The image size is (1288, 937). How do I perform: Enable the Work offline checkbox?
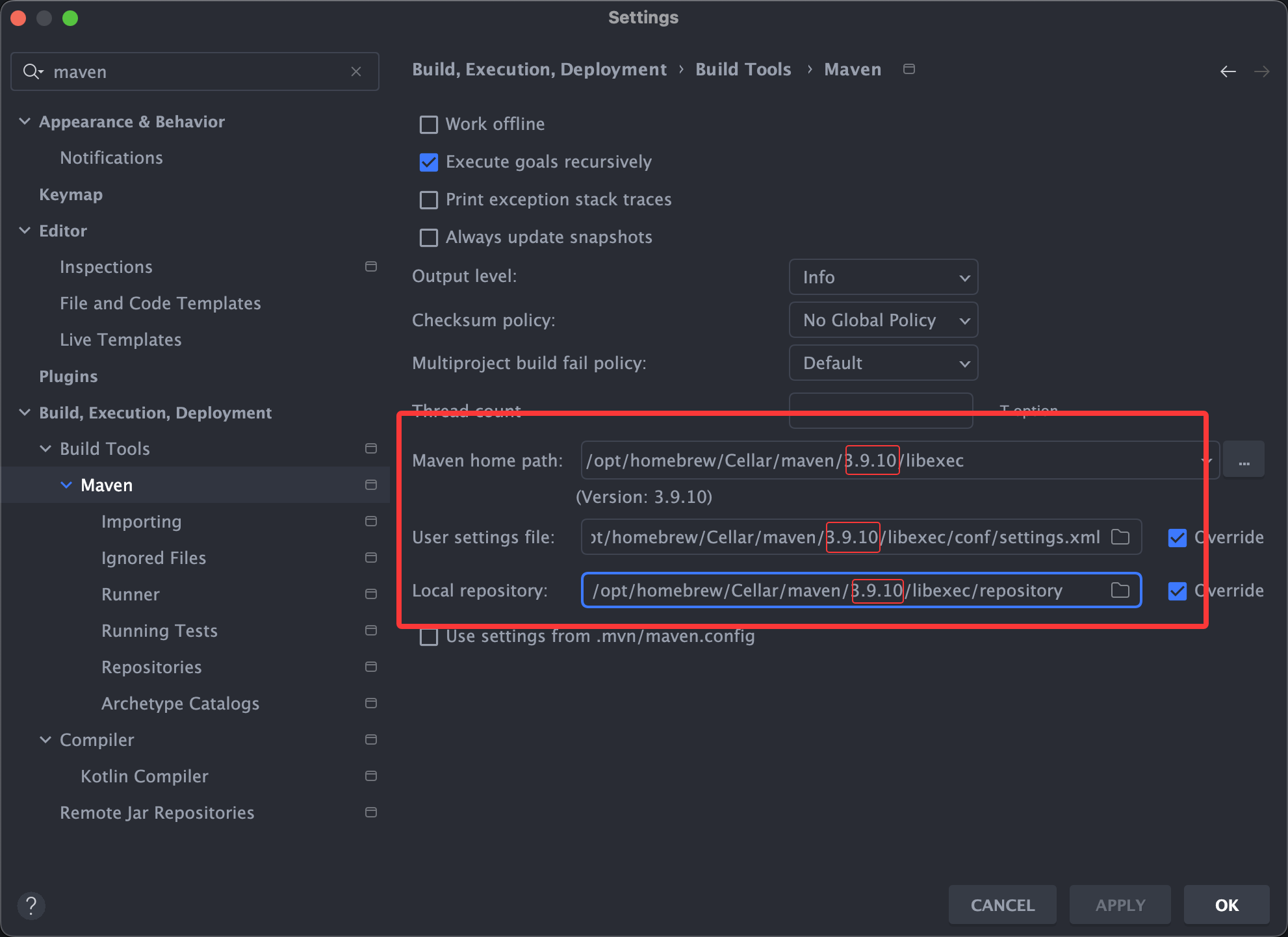428,124
